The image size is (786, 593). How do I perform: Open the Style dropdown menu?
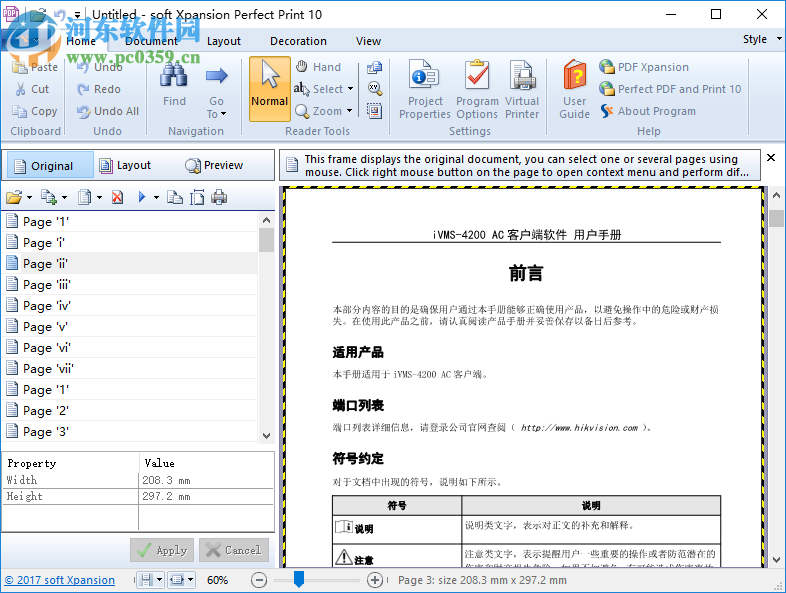tap(761, 39)
